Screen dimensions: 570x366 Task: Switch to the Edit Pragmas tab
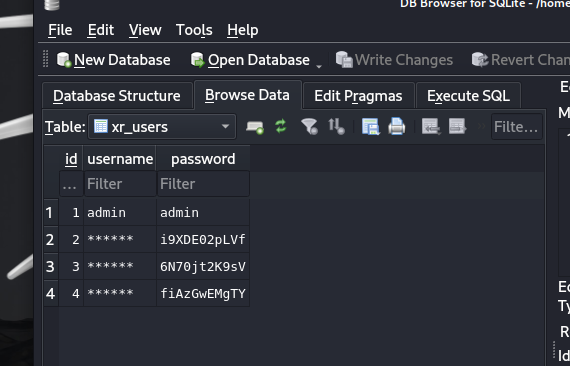pos(358,96)
